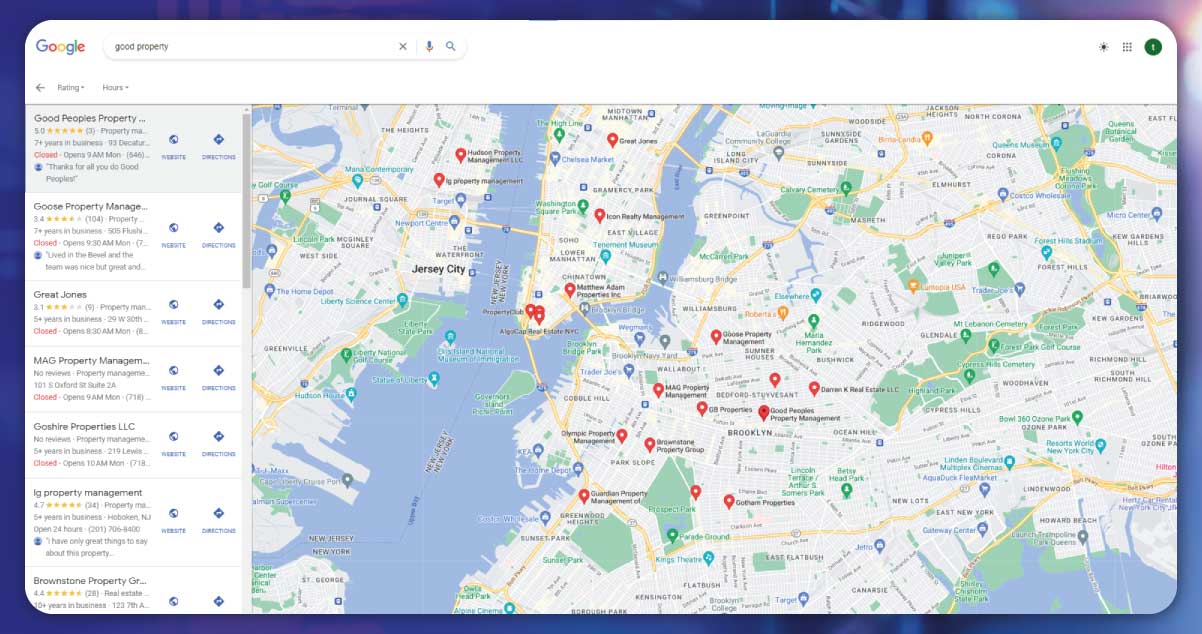Click the Tenement Museum map marker
Image resolution: width=1202 pixels, height=634 pixels.
click(605, 255)
